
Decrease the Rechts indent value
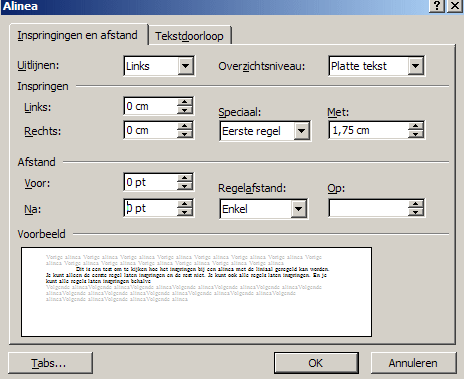(185, 134)
